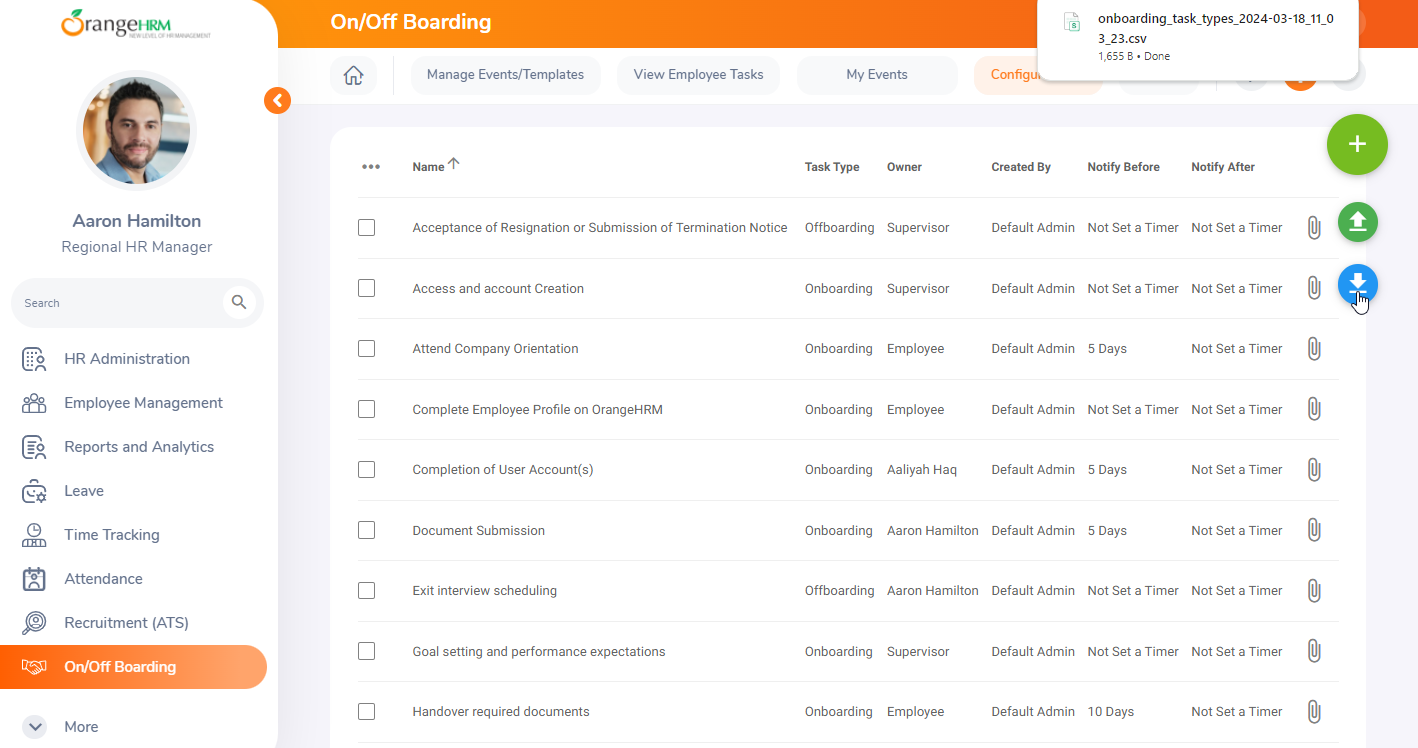Click the sidebar Search input field
The height and width of the screenshot is (748, 1418).
click(115, 303)
